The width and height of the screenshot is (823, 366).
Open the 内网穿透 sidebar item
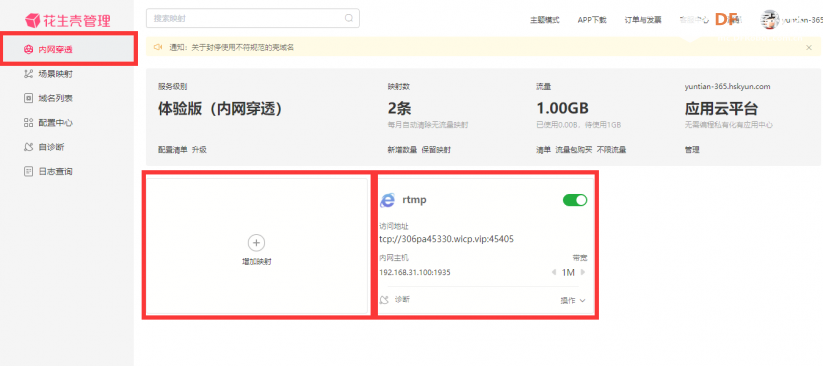(67, 49)
